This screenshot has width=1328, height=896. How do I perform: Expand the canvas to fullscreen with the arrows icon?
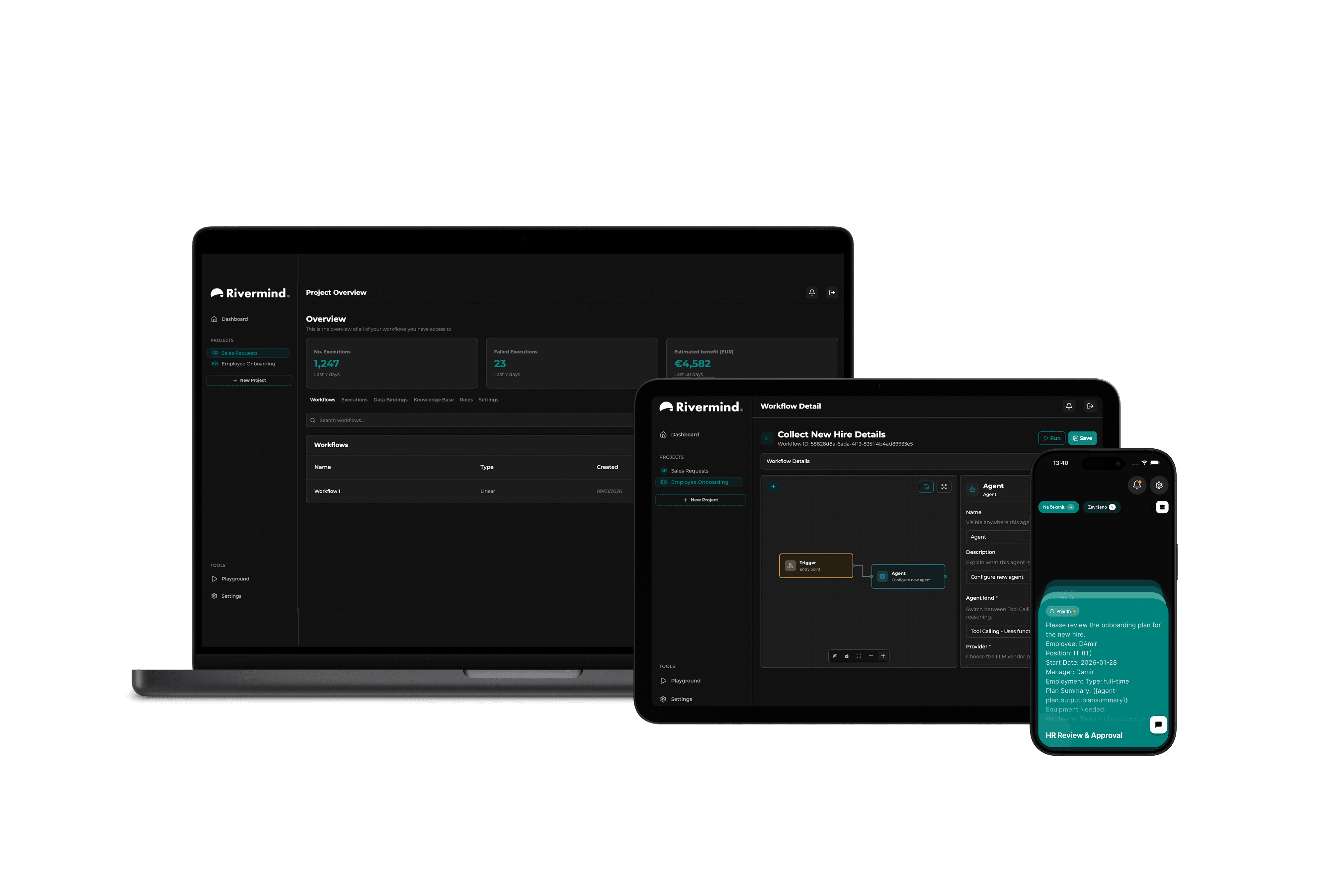click(x=944, y=487)
